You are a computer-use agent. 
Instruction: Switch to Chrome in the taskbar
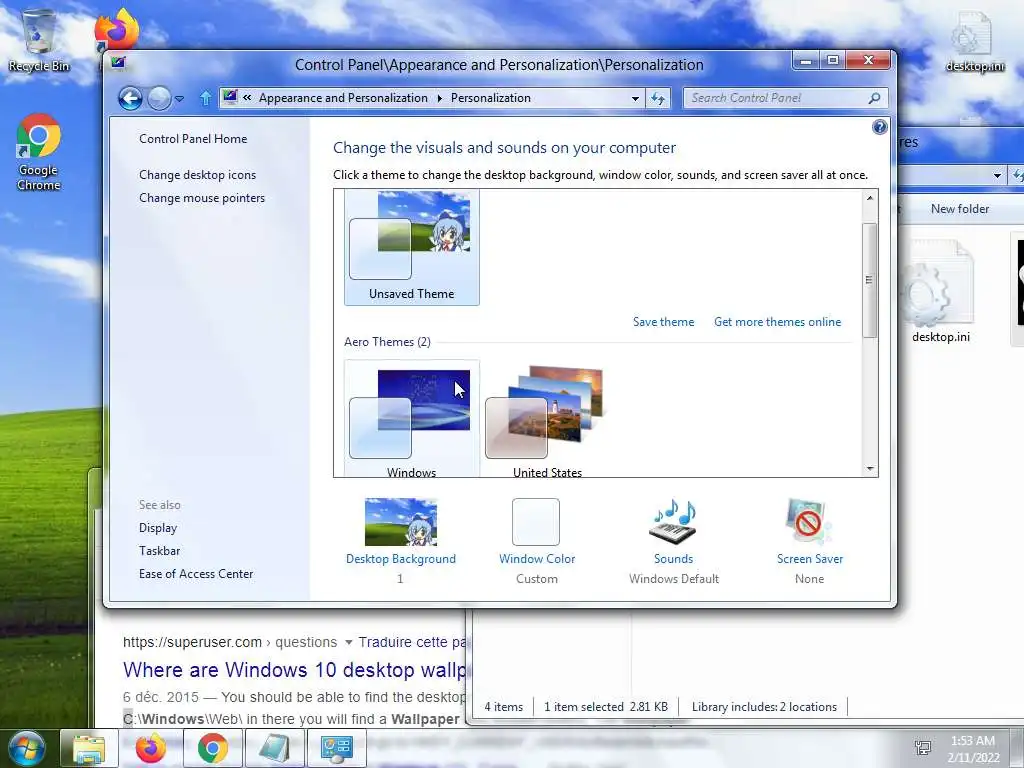point(212,748)
